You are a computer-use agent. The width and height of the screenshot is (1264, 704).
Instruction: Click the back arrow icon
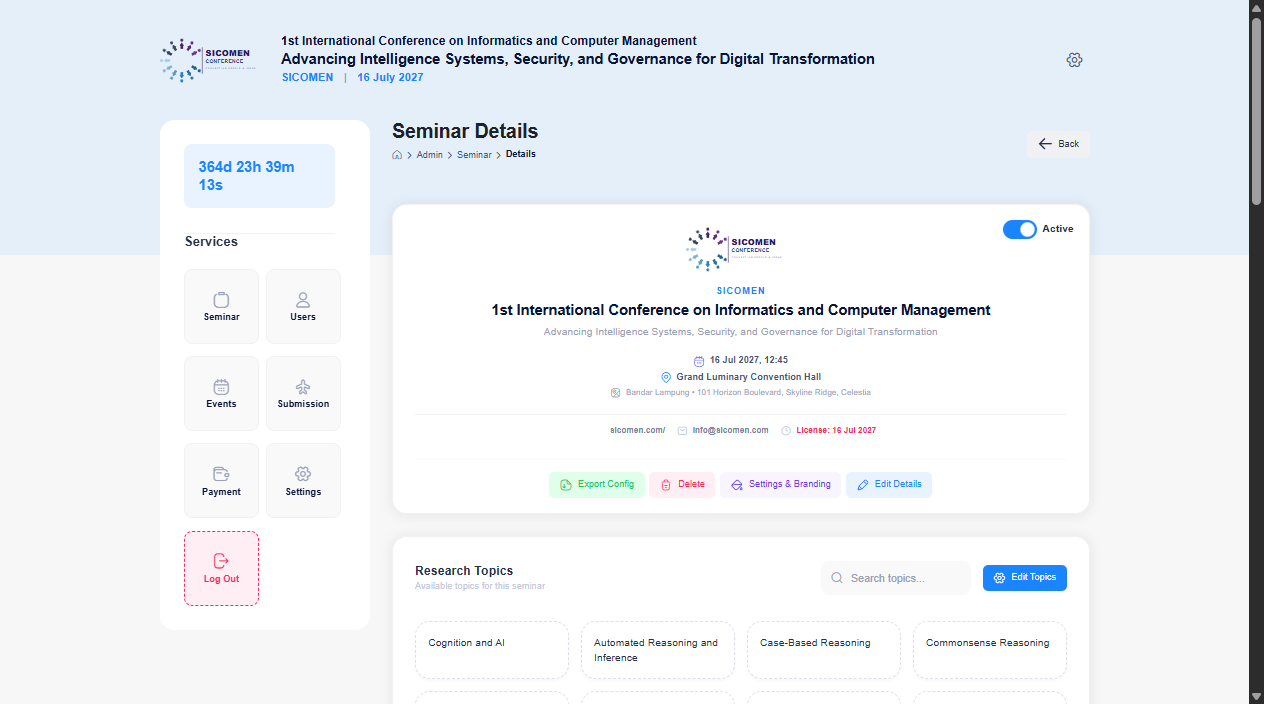pyautogui.click(x=1045, y=144)
